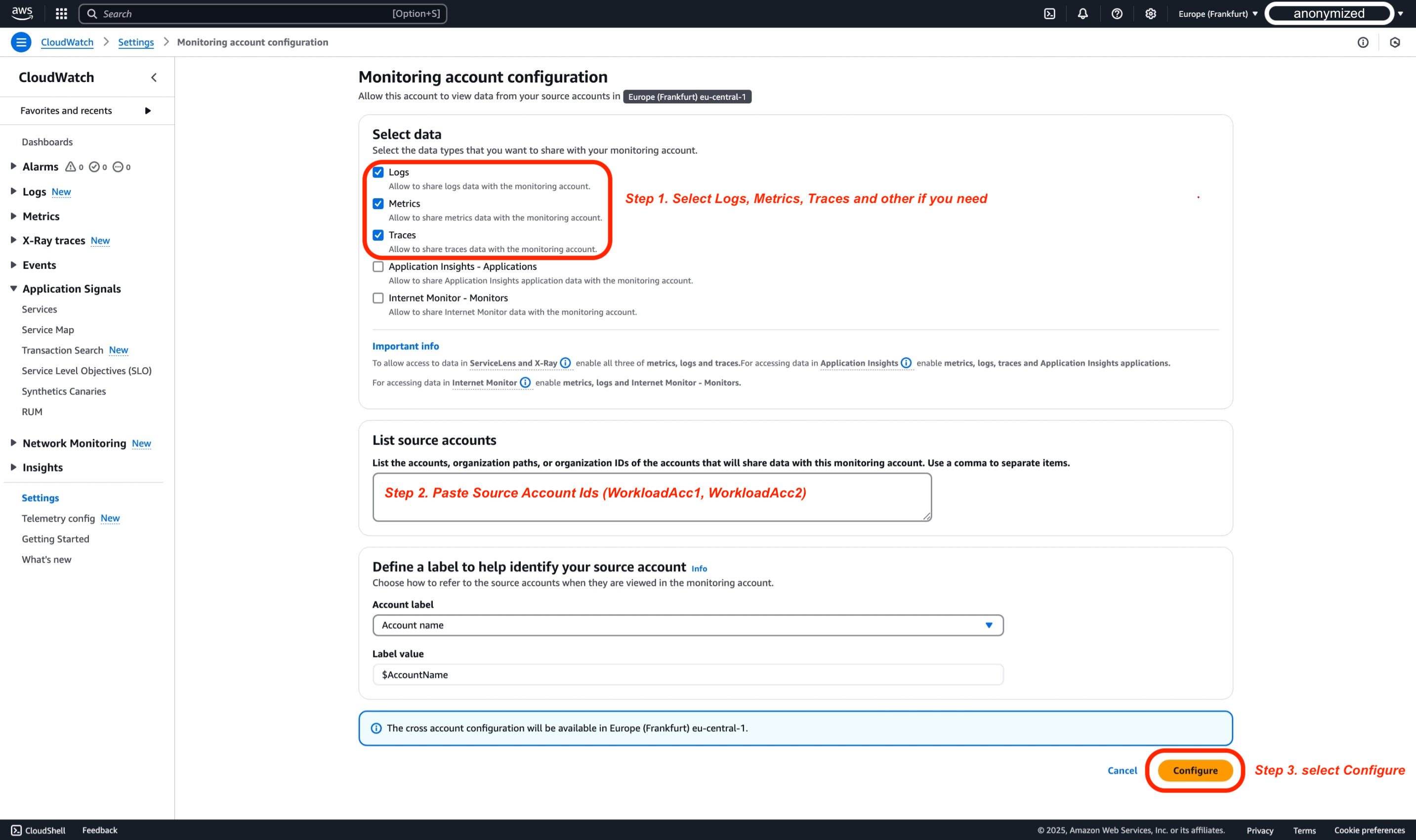The height and width of the screenshot is (840, 1416).
Task: Open What's new in the sidebar
Action: tap(46, 559)
